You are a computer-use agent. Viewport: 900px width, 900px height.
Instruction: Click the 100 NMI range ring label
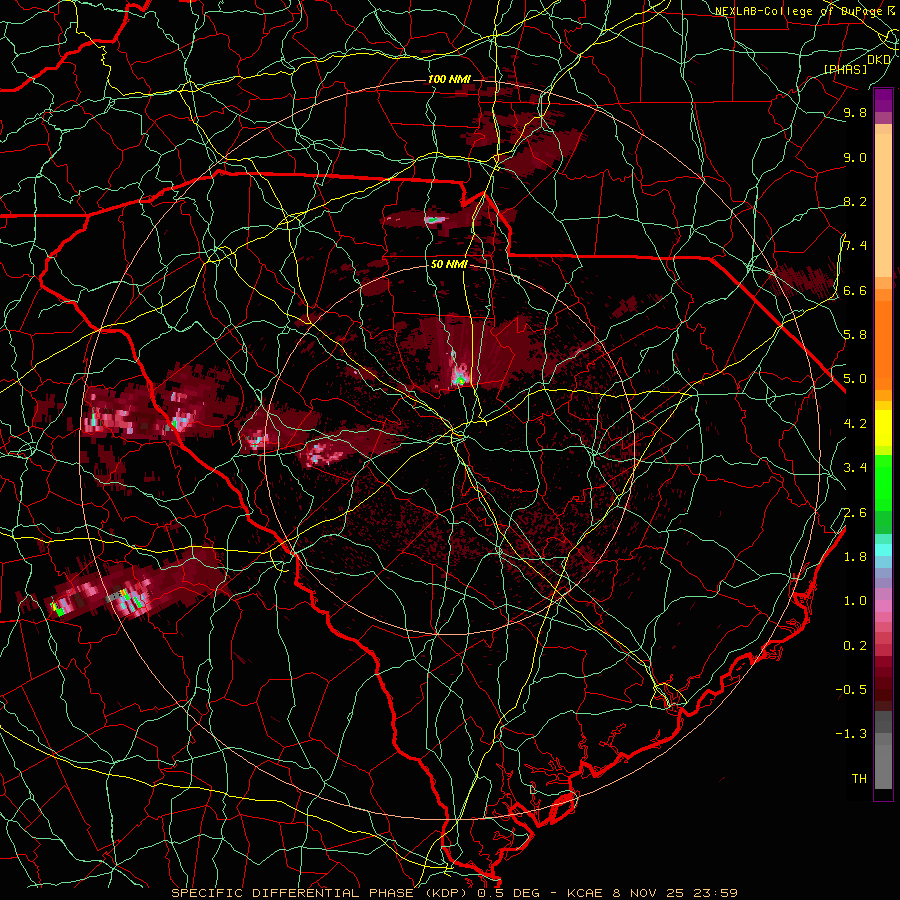449,79
